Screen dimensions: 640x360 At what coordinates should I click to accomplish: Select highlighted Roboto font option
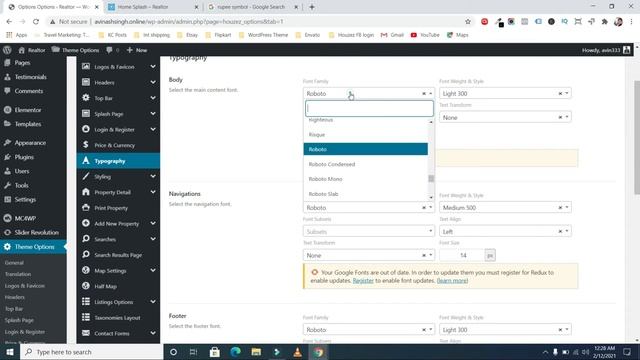[x=366, y=149]
